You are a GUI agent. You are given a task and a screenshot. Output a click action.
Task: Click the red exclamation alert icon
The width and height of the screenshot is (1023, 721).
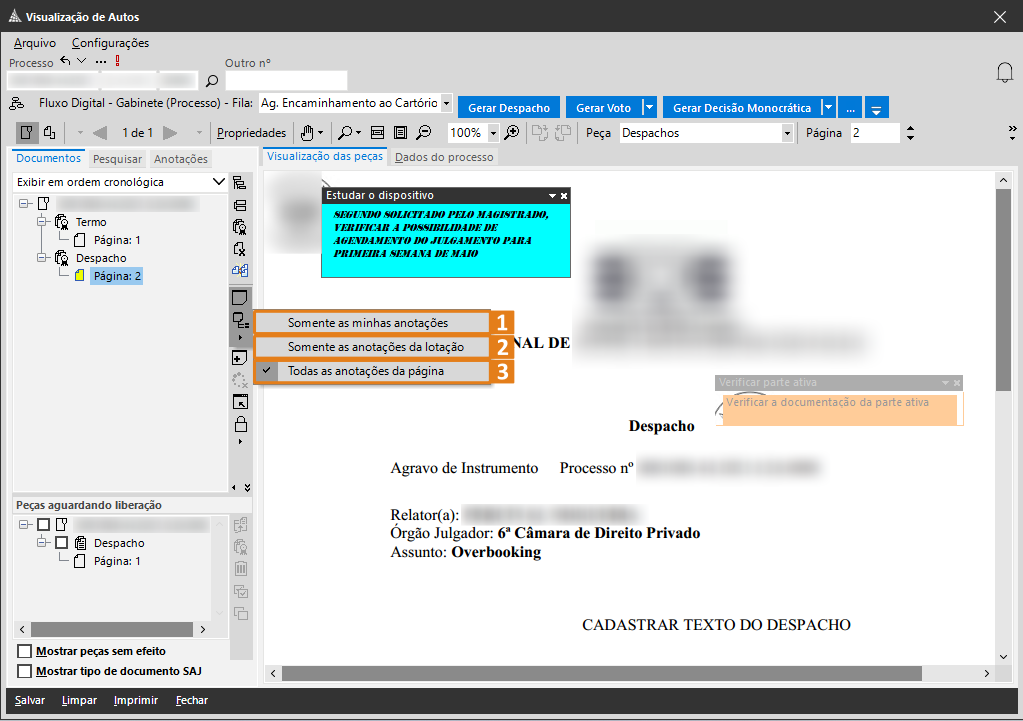(117, 61)
